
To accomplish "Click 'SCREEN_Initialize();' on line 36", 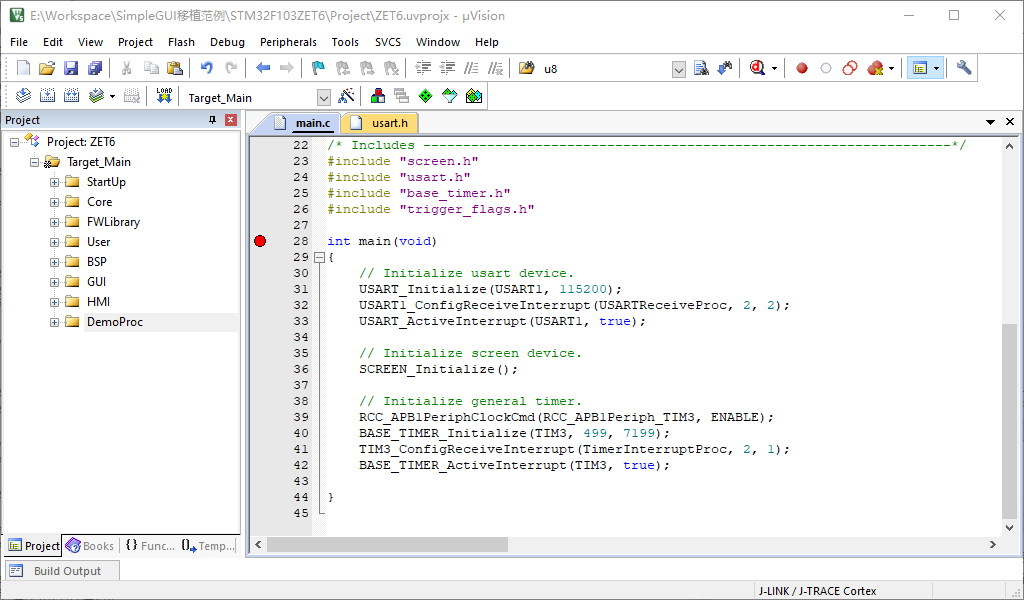I will (438, 370).
